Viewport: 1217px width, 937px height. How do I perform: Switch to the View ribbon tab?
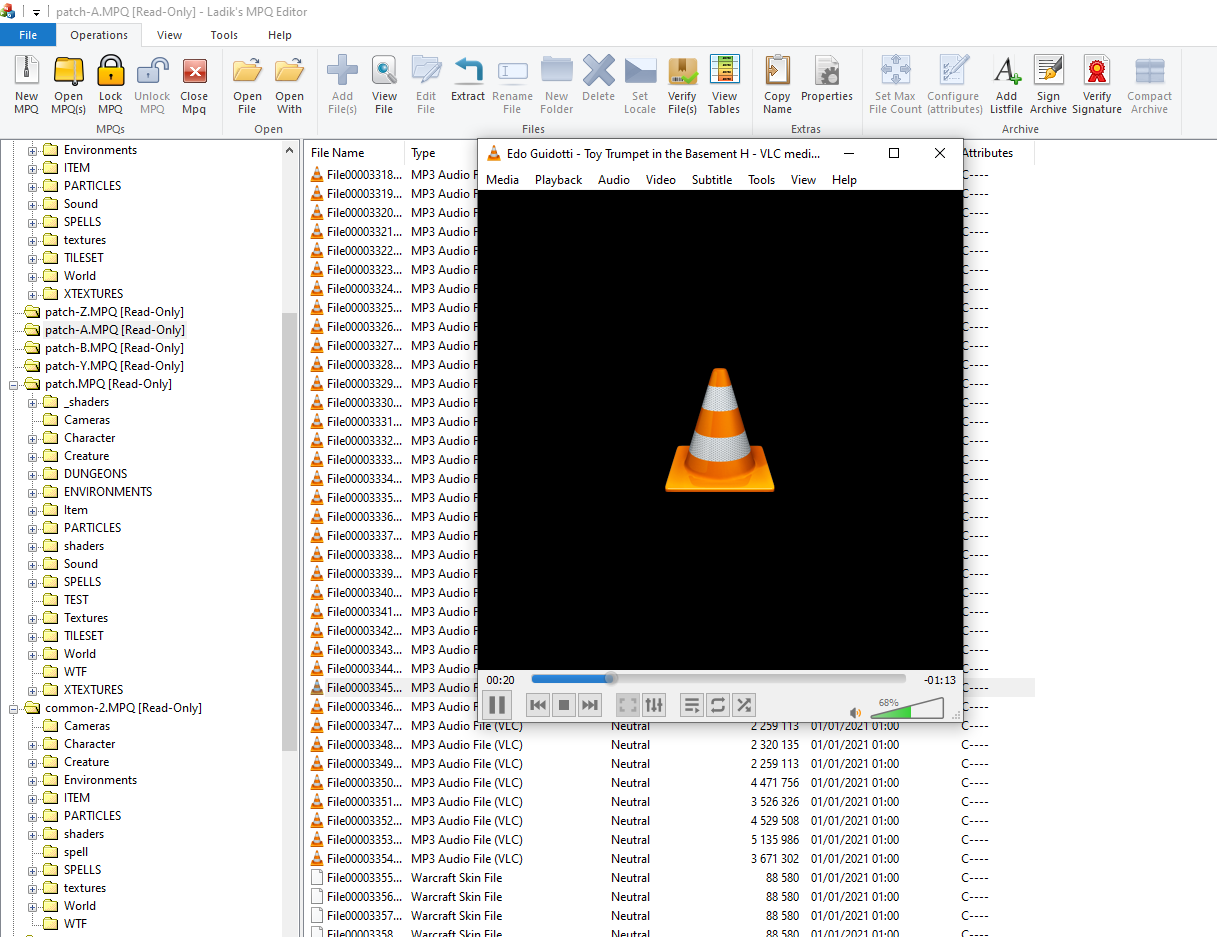(x=169, y=35)
